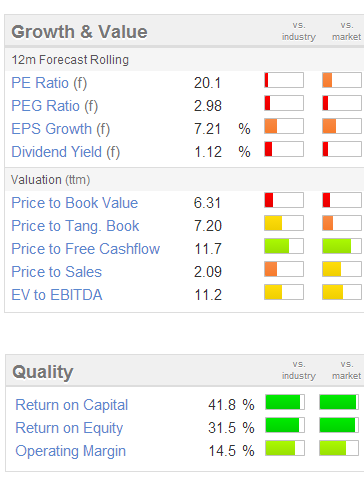Click the Growth & Value section heading

[79, 32]
